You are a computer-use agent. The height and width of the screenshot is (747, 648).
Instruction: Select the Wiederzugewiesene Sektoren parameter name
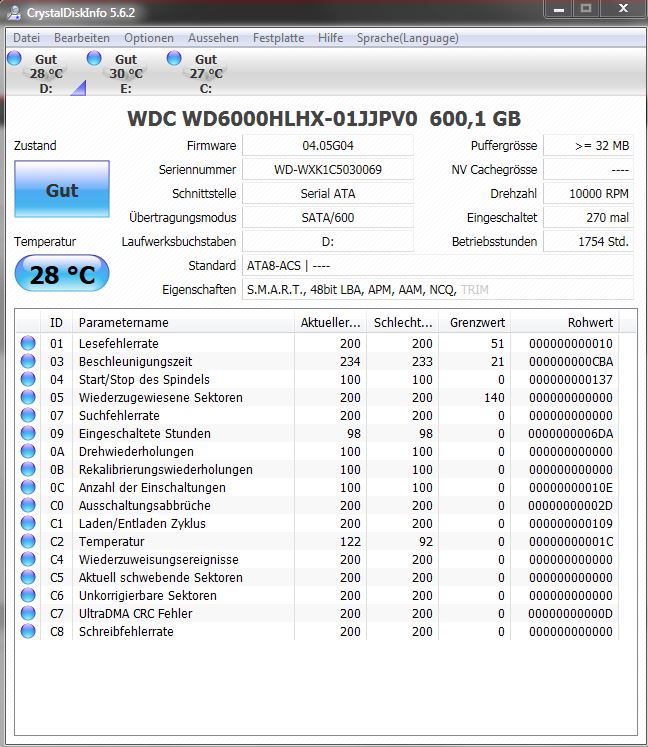click(x=161, y=397)
